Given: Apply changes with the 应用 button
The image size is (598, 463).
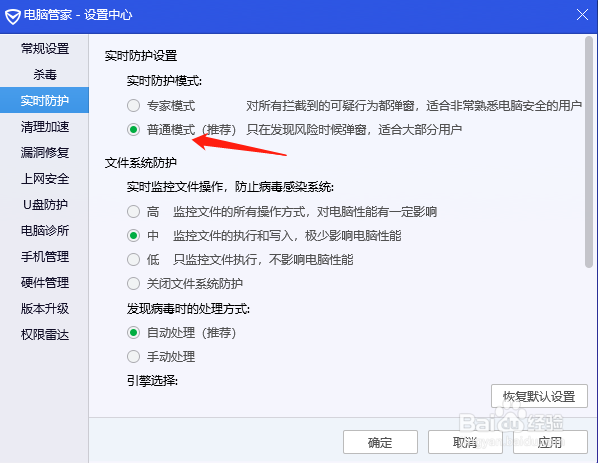Looking at the screenshot, I should (x=550, y=442).
